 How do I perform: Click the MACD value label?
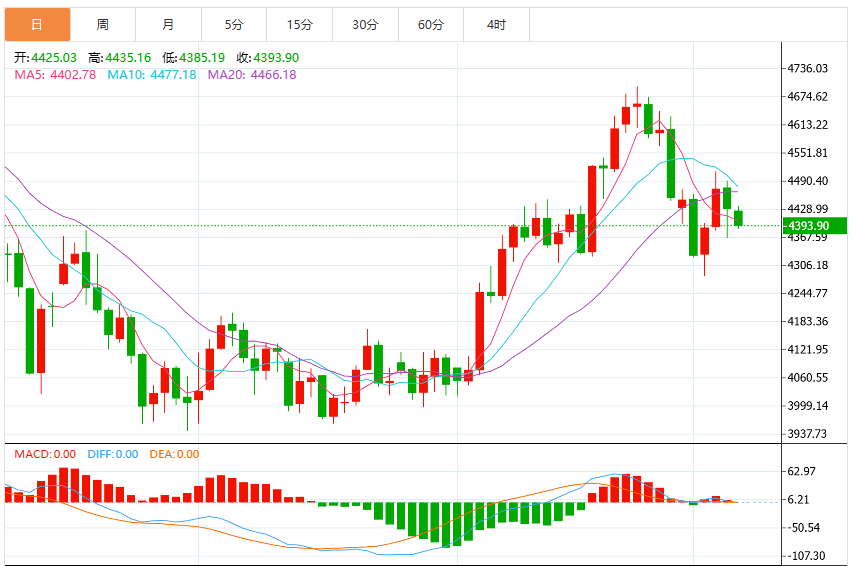tap(45, 454)
